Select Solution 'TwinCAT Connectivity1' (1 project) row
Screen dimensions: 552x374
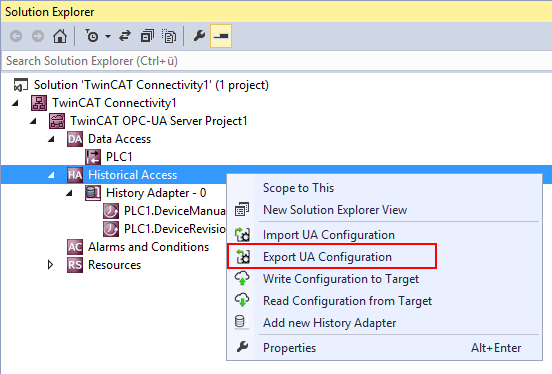click(151, 85)
